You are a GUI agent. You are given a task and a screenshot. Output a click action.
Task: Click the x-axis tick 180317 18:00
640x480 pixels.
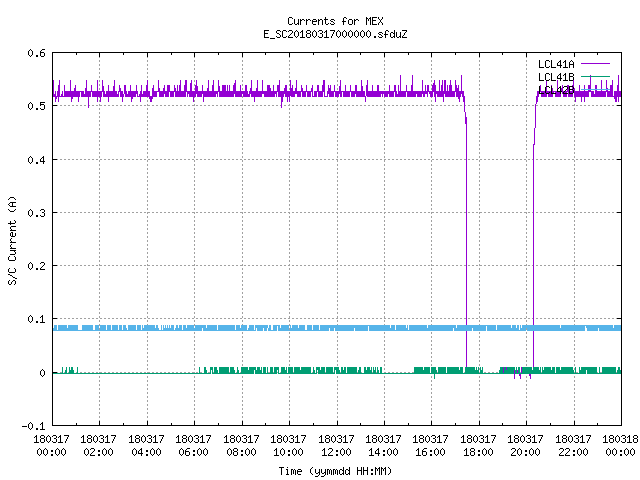click(478, 445)
